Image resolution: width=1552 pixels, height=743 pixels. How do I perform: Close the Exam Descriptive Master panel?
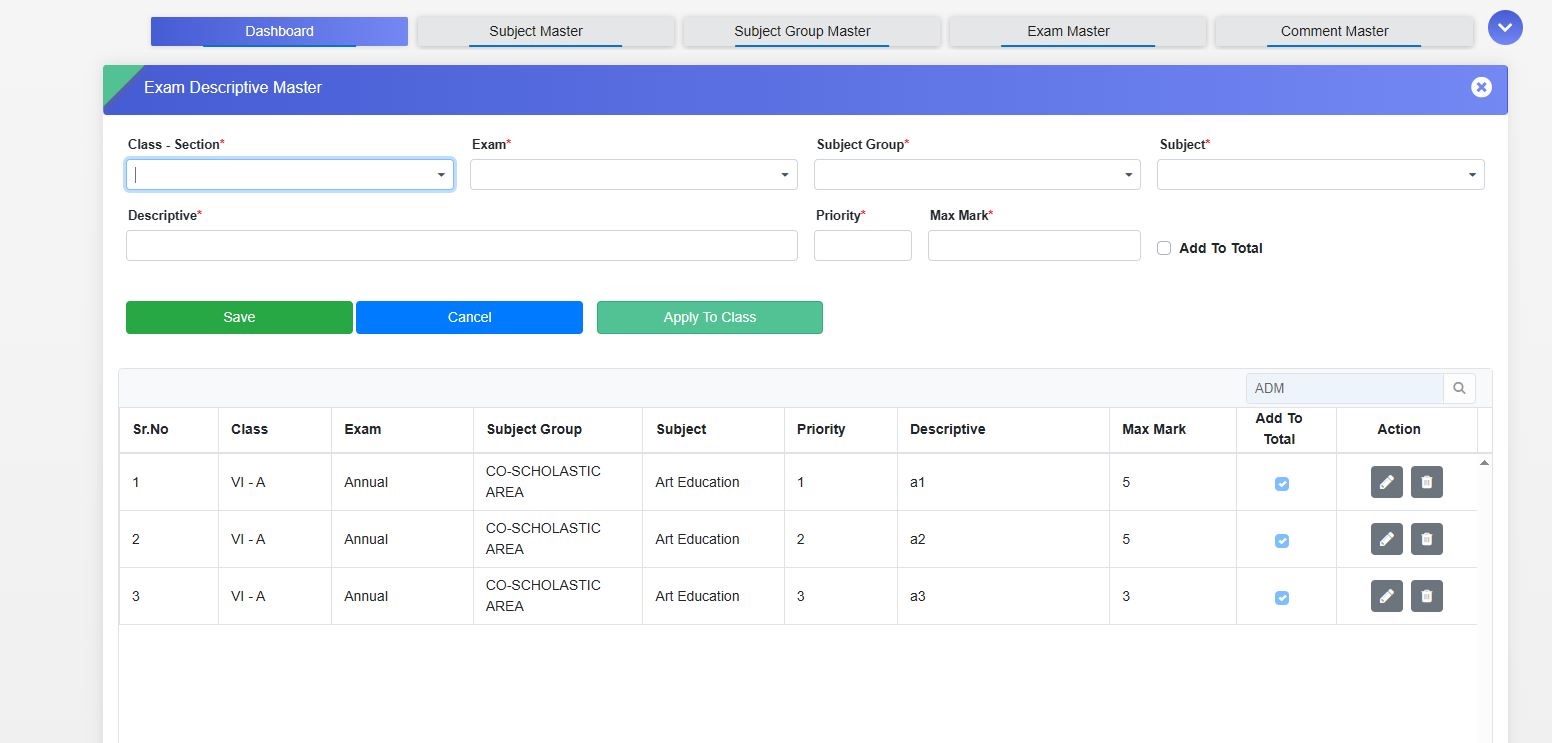[1481, 88]
